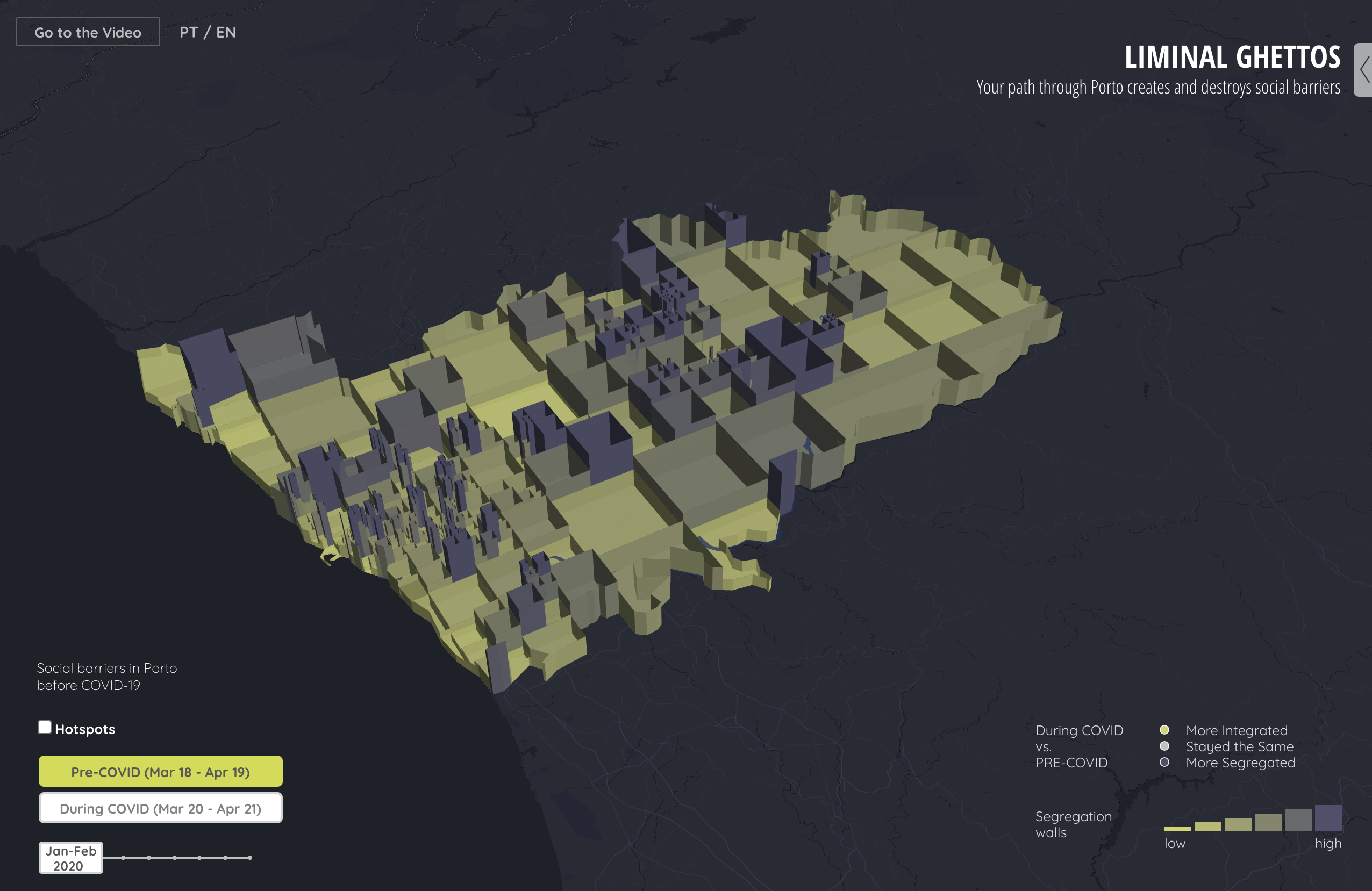Click the 'More Integrated' legend text
Viewport: 1372px width, 891px height.
point(1237,730)
